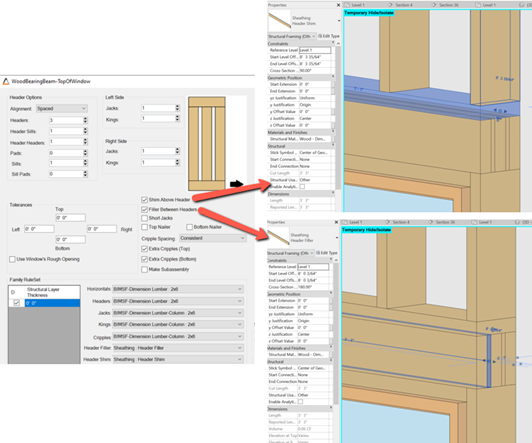Click the Right tolerance input field

point(102,229)
